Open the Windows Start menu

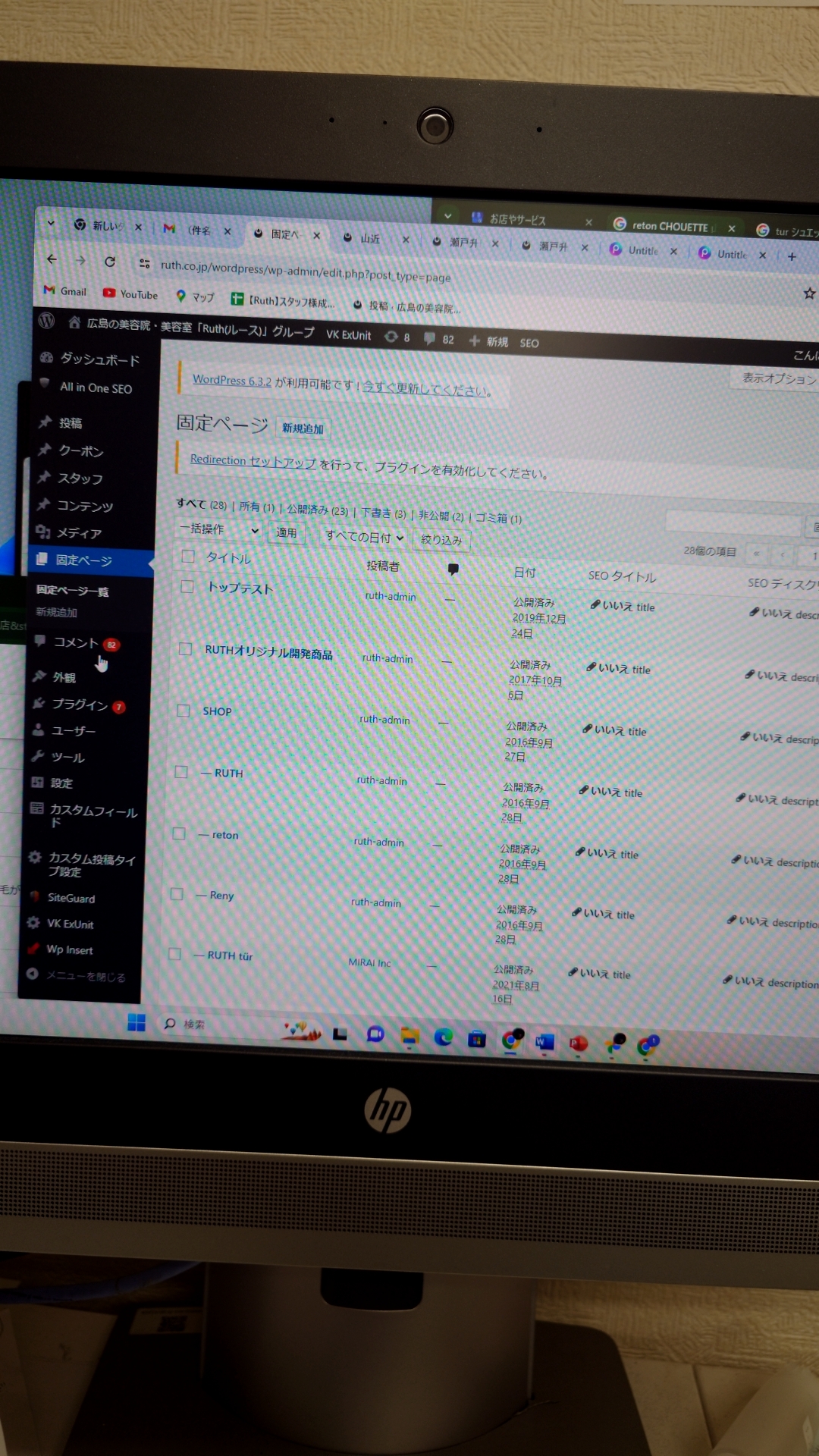pos(136,1022)
